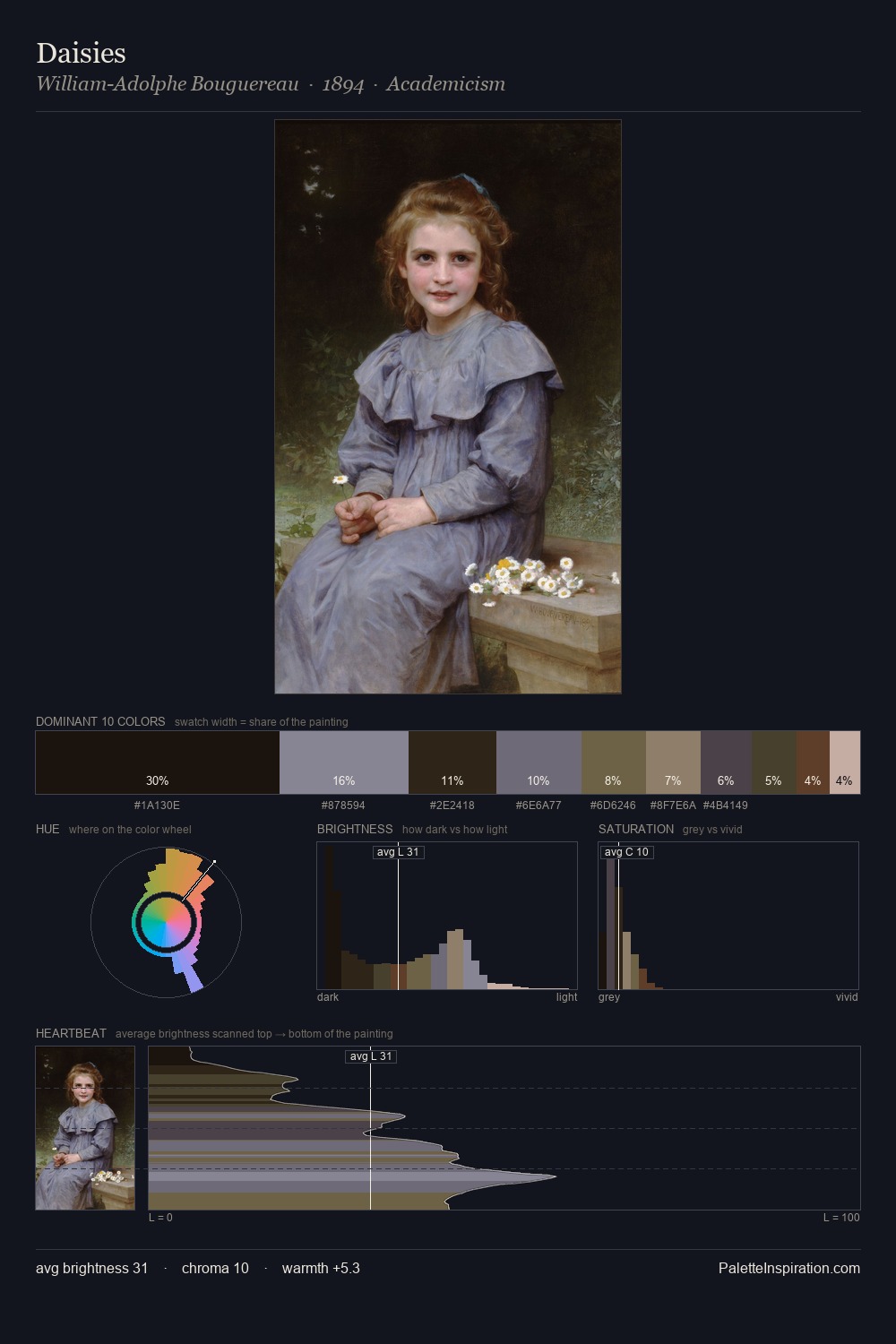Open the main Daisies painting image
896x1344 pixels.
[x=448, y=407]
